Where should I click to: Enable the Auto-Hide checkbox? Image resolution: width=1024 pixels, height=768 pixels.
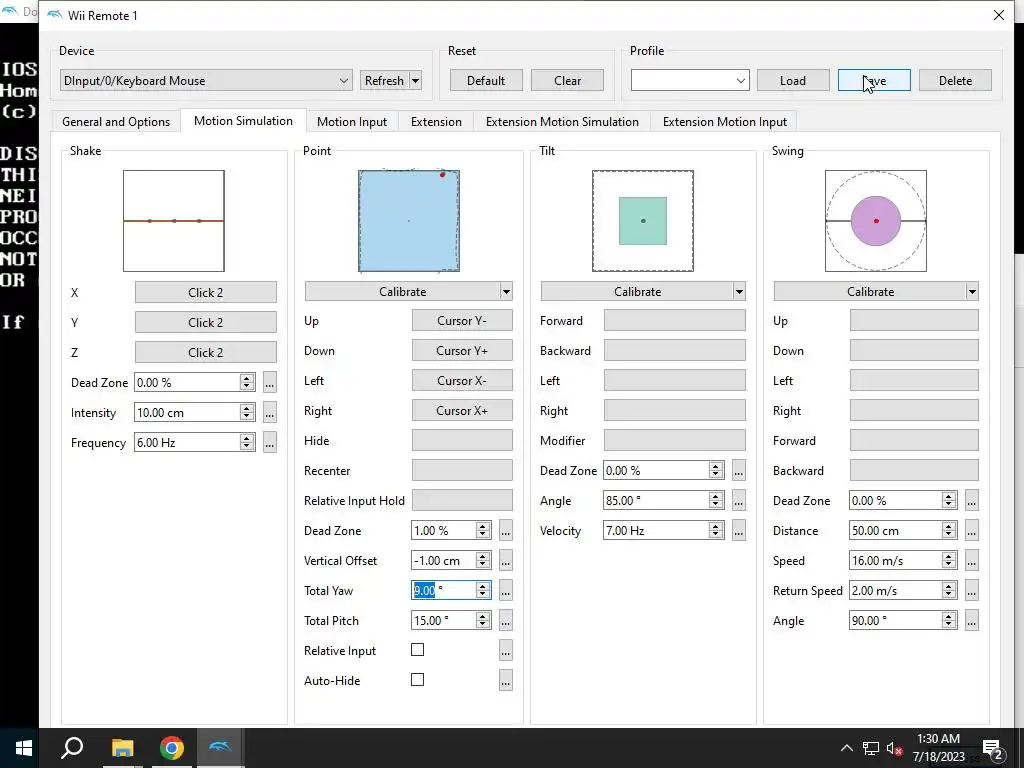coord(417,680)
